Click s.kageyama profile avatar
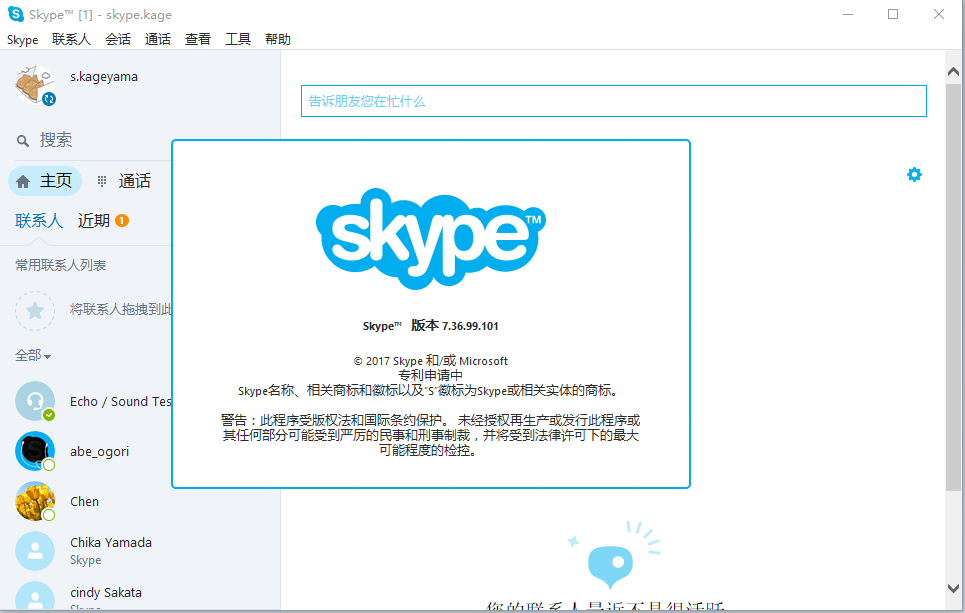Viewport: 965px width, 613px height. click(x=35, y=86)
